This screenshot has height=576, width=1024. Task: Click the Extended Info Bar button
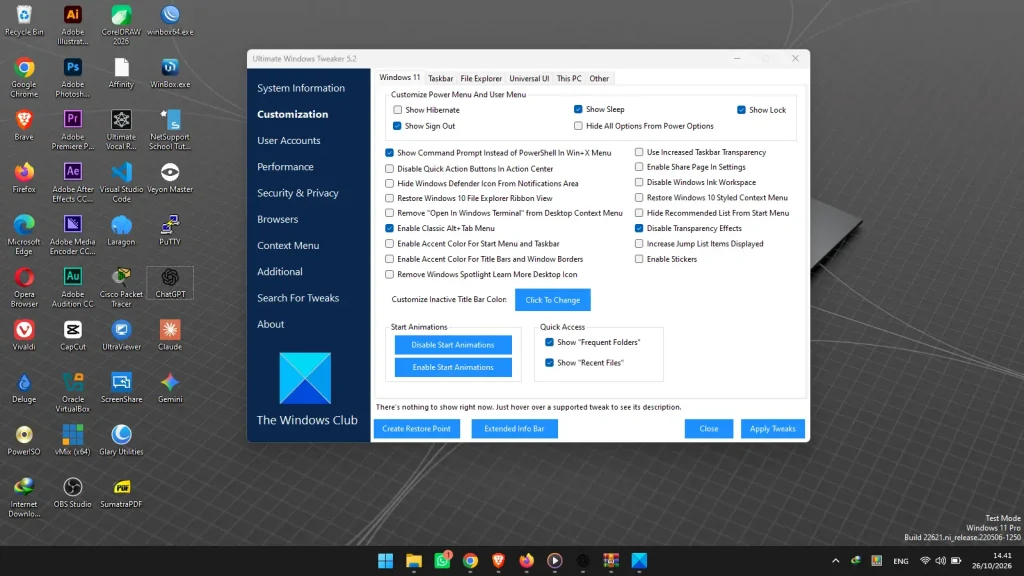(x=514, y=428)
